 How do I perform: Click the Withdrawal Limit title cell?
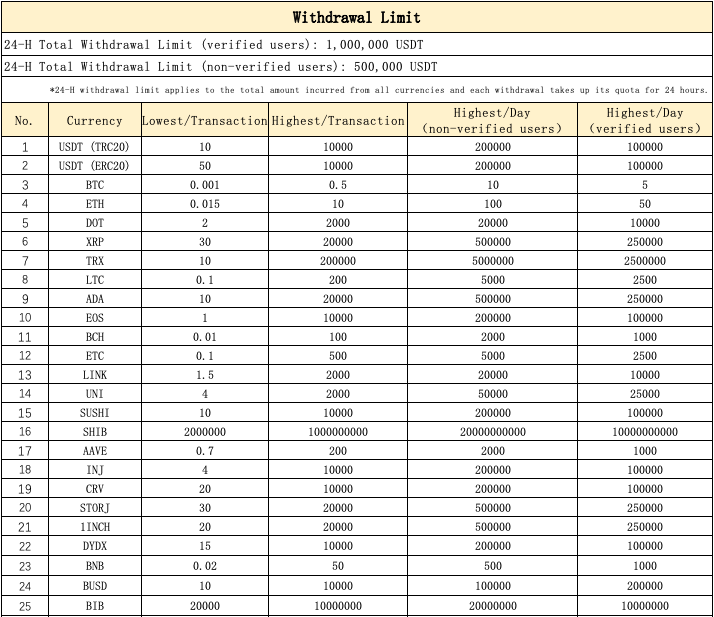pyautogui.click(x=356, y=17)
